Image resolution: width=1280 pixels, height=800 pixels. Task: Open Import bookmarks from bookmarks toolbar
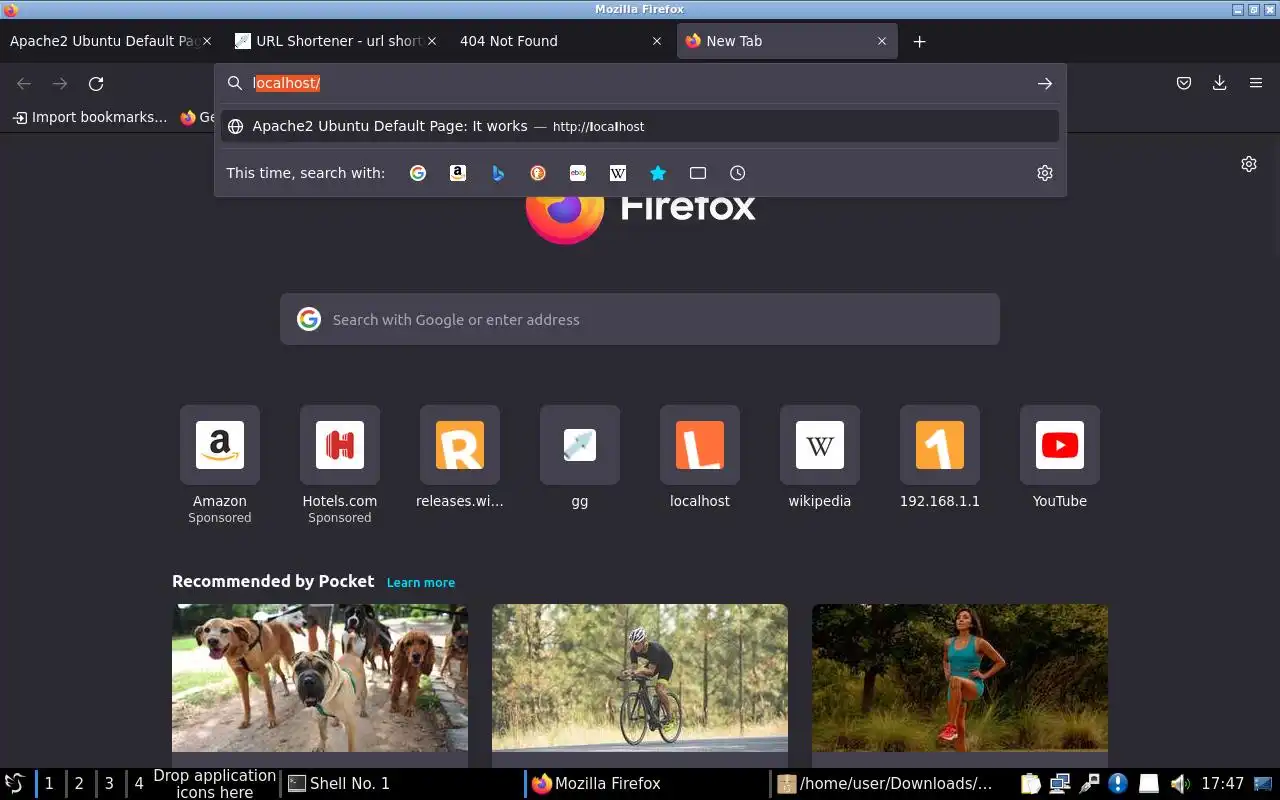pyautogui.click(x=90, y=117)
